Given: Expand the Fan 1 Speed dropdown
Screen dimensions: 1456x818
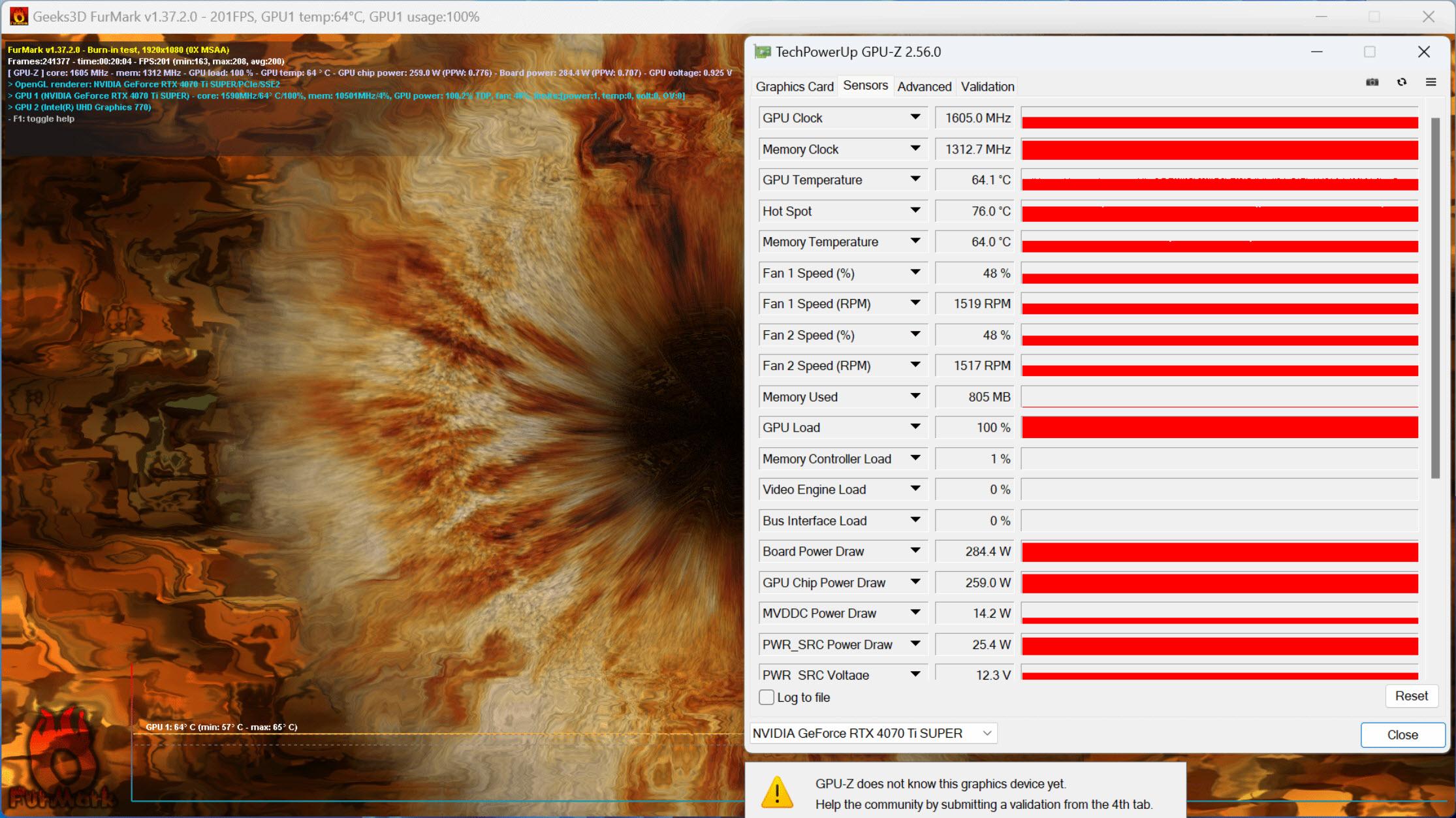Looking at the screenshot, I should [x=915, y=272].
